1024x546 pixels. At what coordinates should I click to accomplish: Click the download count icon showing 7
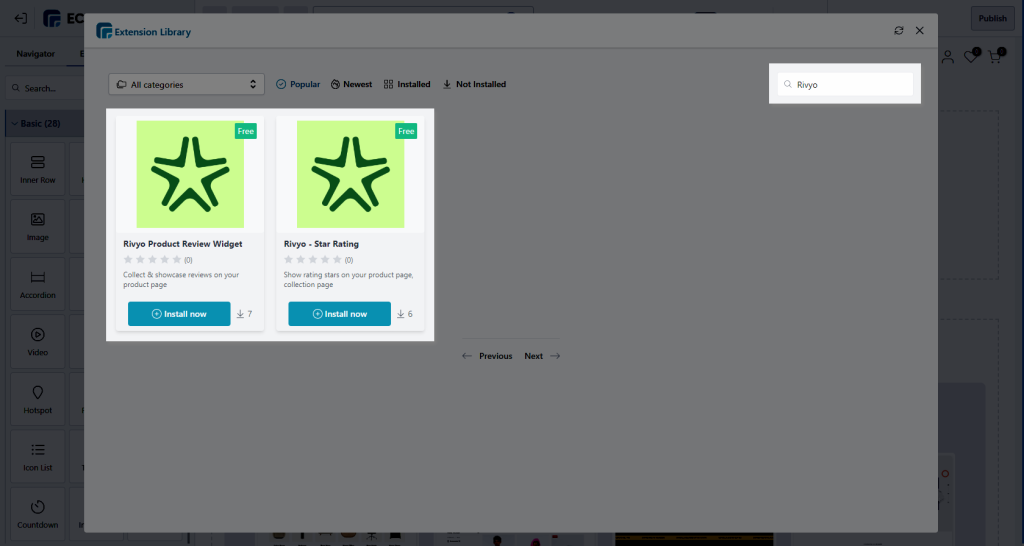240,314
